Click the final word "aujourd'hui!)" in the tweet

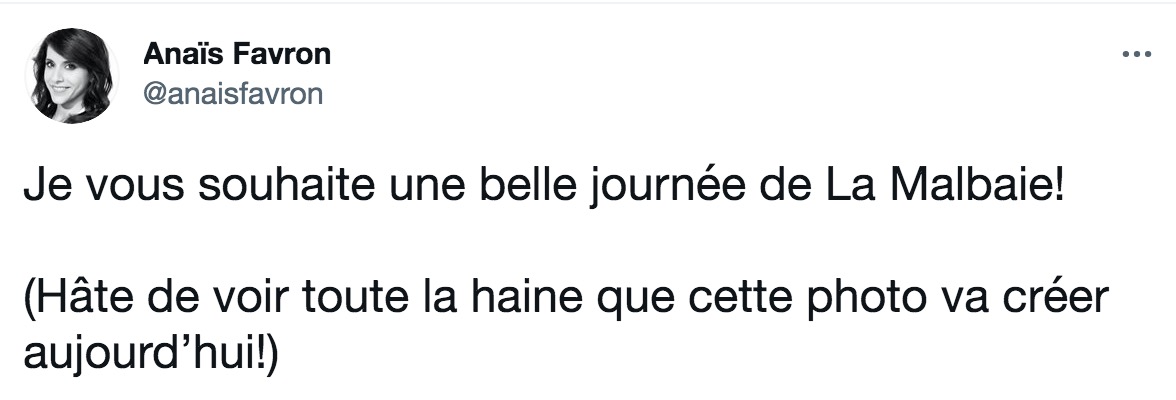coord(151,353)
